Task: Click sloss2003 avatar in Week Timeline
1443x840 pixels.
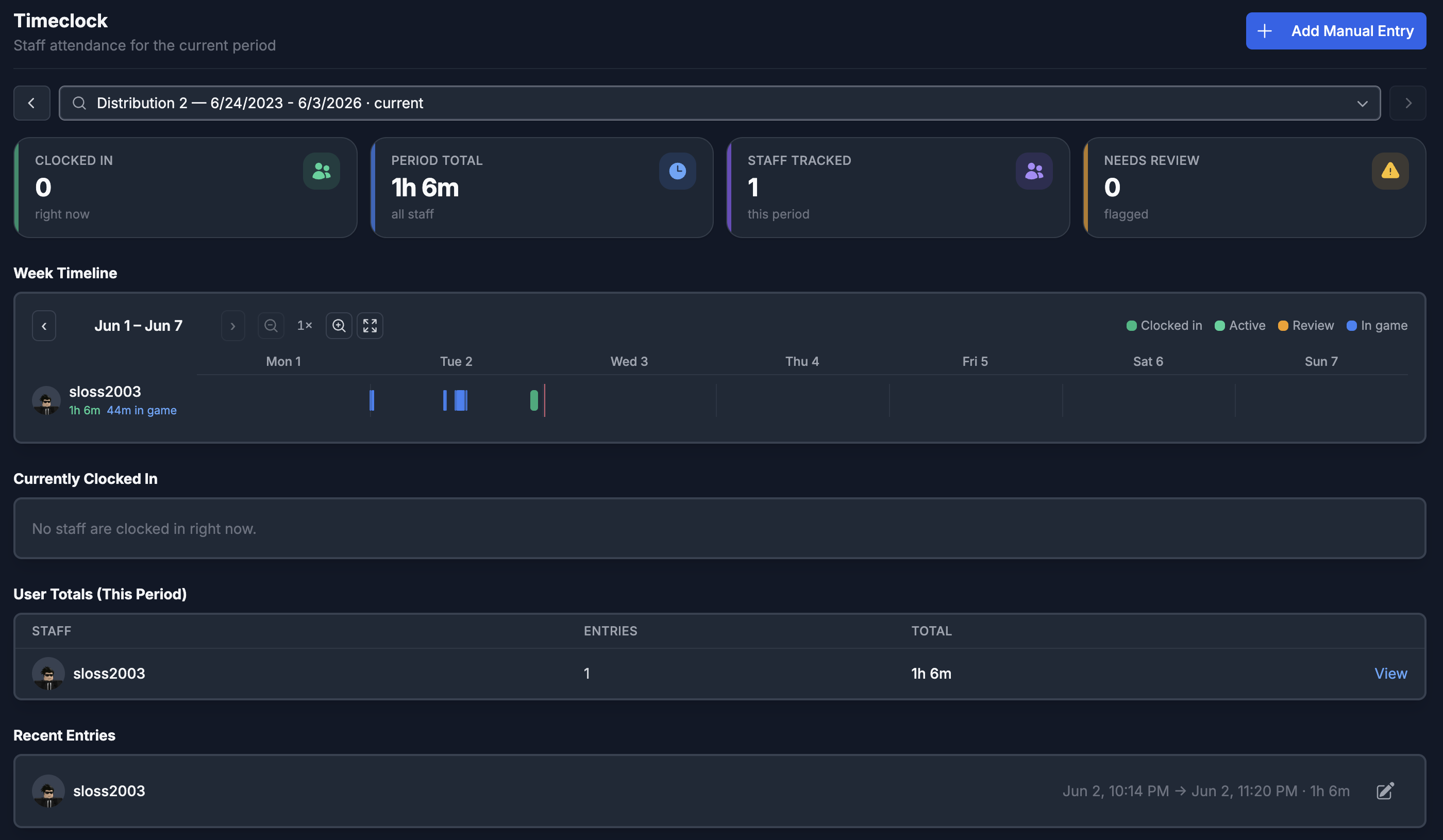Action: [46, 400]
